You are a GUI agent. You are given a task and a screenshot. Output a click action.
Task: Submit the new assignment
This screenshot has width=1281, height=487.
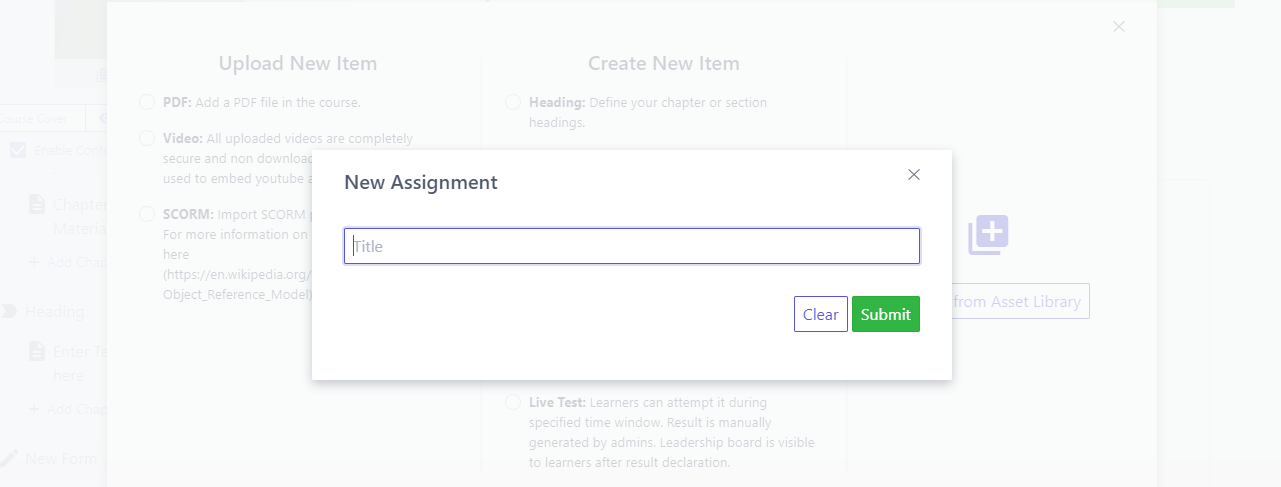(885, 314)
